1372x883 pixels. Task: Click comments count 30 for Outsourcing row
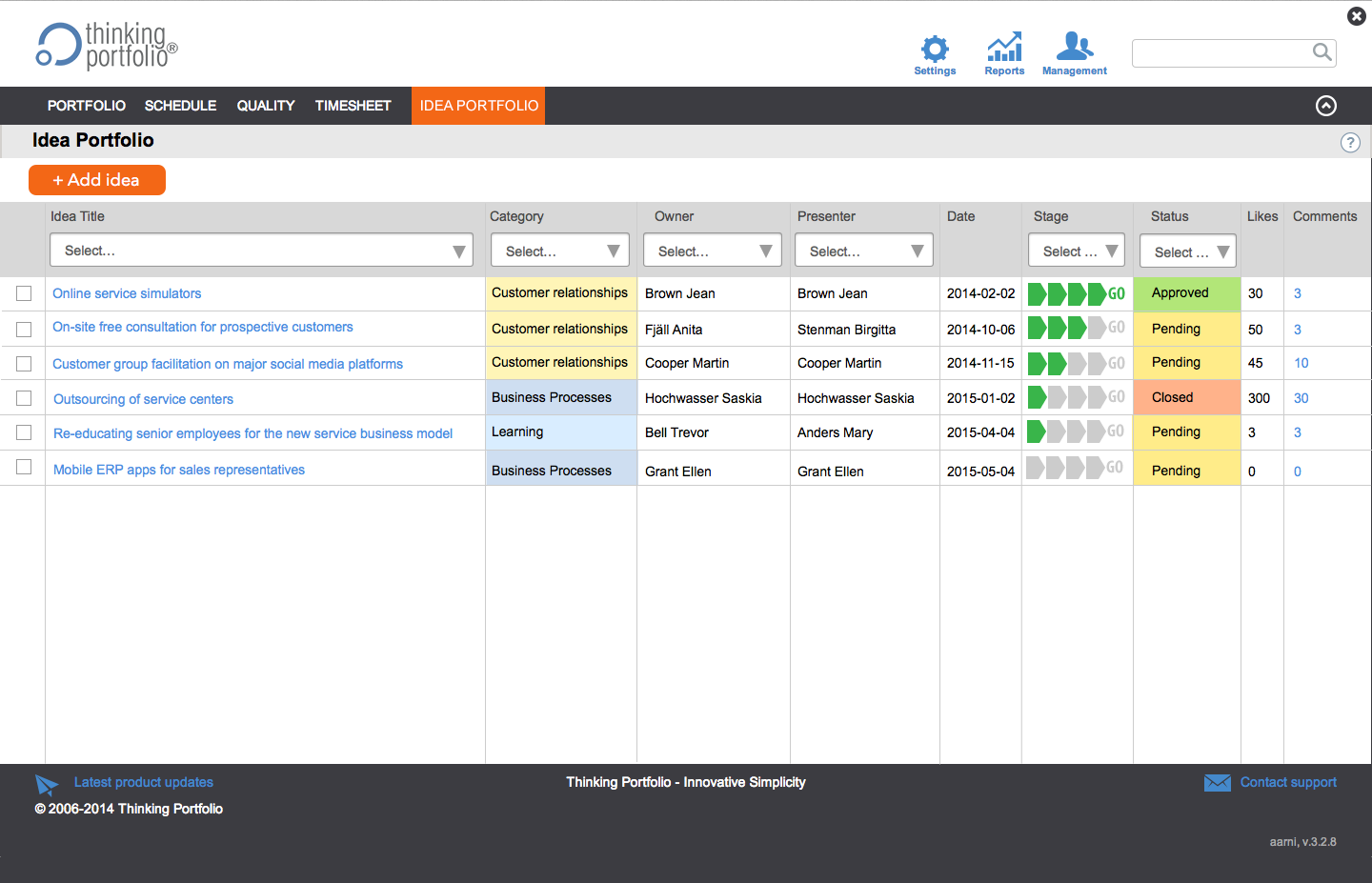click(1301, 398)
